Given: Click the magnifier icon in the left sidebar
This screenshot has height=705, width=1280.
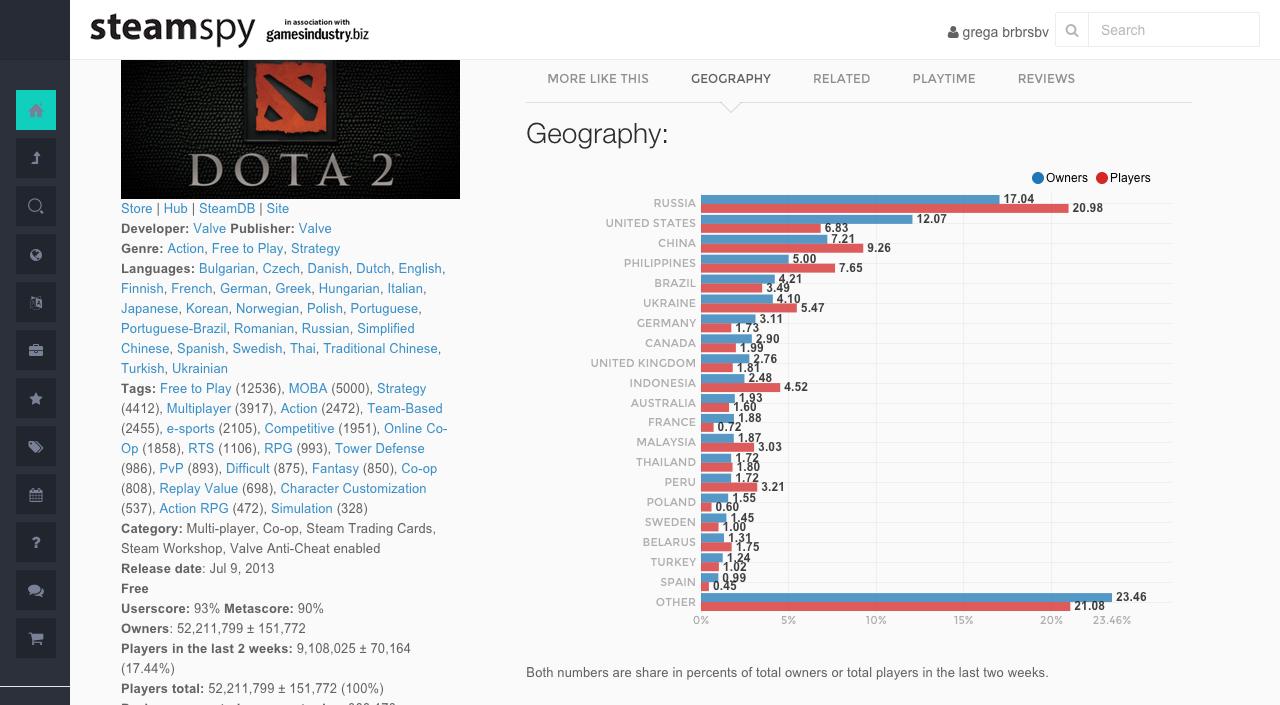Looking at the screenshot, I should (36, 206).
